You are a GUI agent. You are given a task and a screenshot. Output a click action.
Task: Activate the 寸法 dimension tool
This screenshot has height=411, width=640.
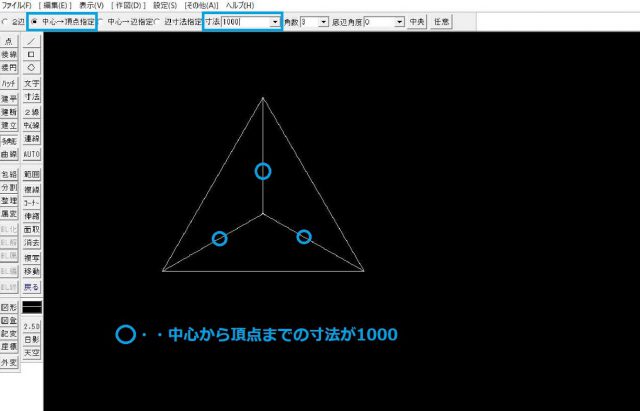[31, 98]
